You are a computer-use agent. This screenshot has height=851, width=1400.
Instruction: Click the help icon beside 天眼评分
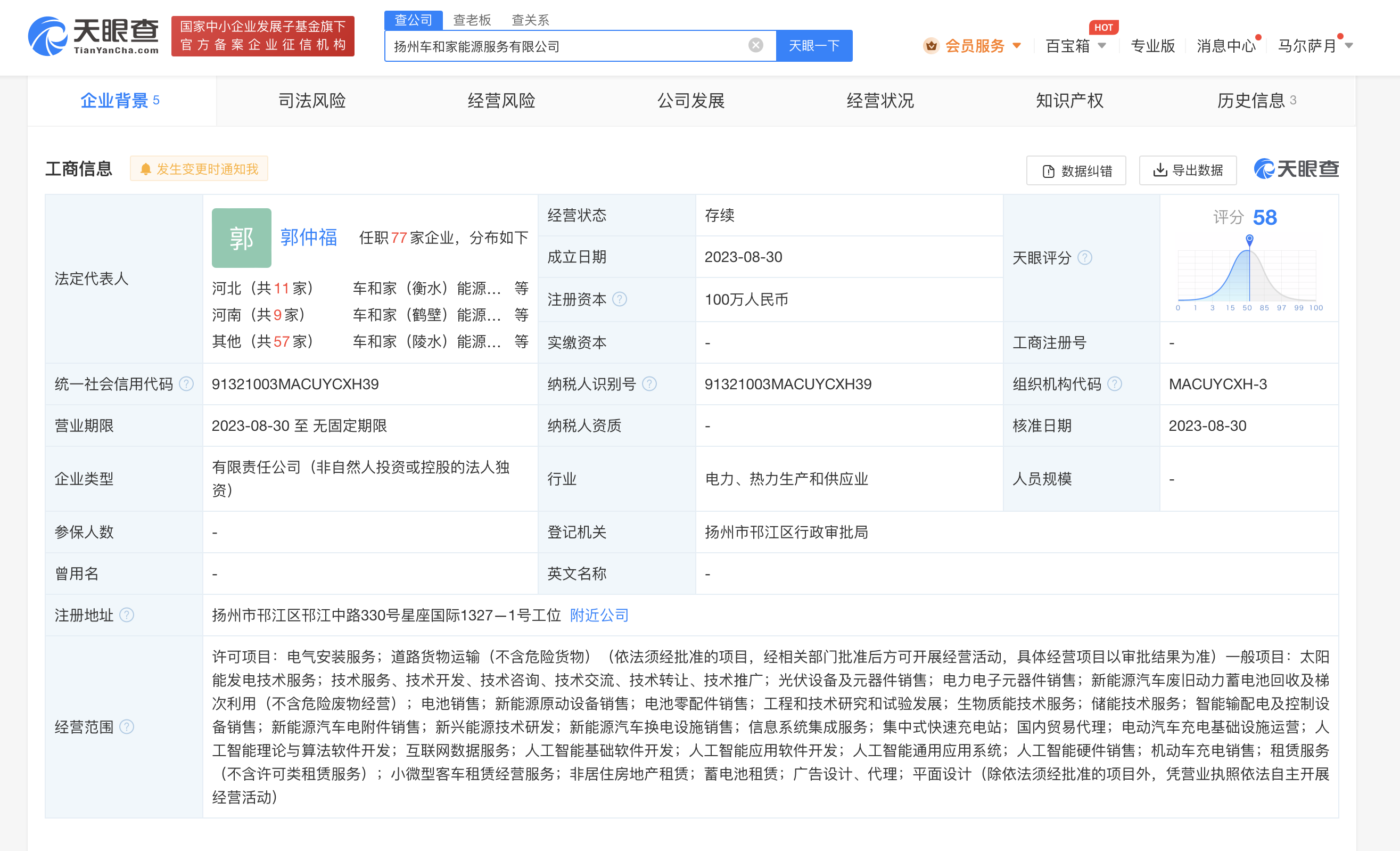coord(1085,258)
